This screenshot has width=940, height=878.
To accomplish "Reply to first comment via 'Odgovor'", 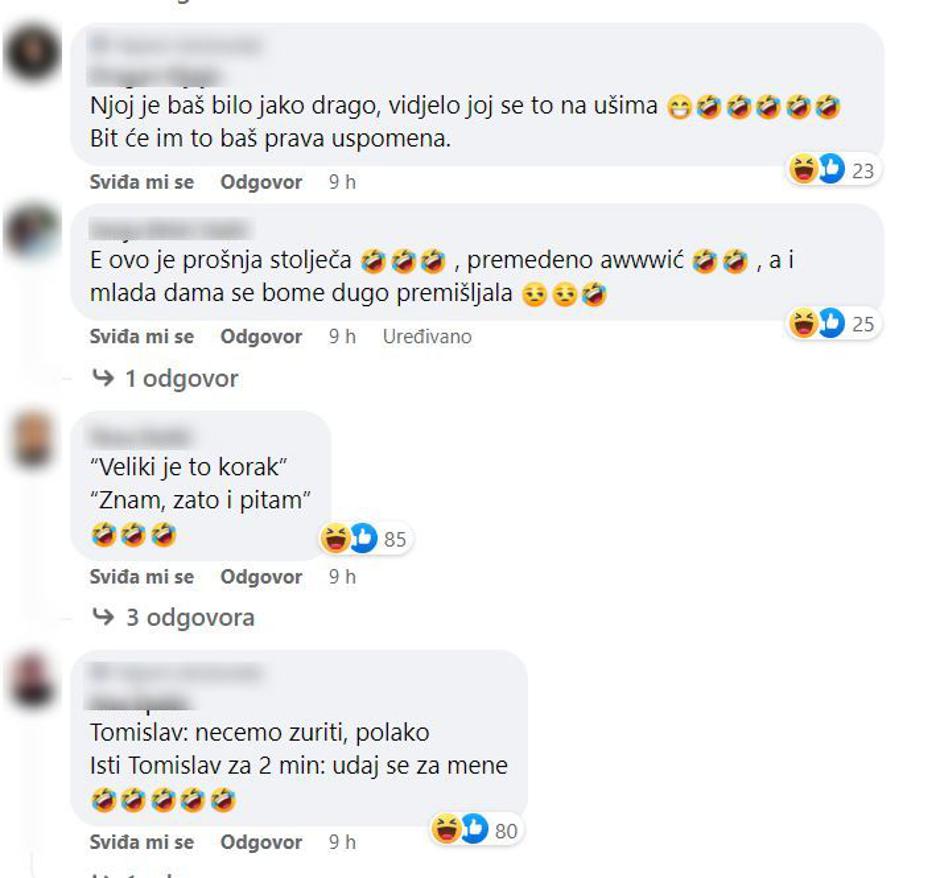I will 261,182.
